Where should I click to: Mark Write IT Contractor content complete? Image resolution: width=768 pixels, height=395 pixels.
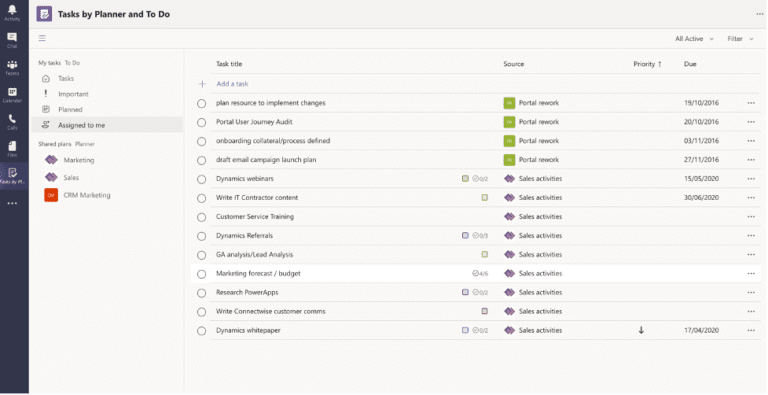pos(201,198)
